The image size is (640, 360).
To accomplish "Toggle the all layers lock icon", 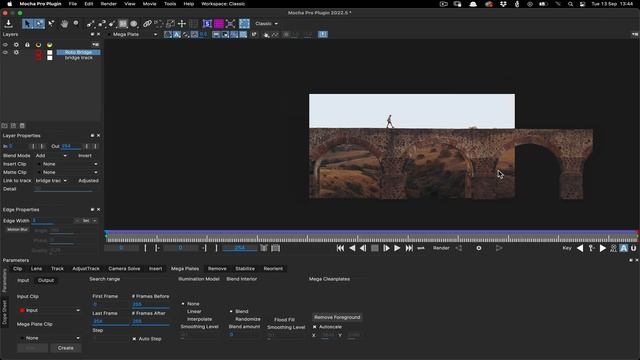I will click(27, 45).
